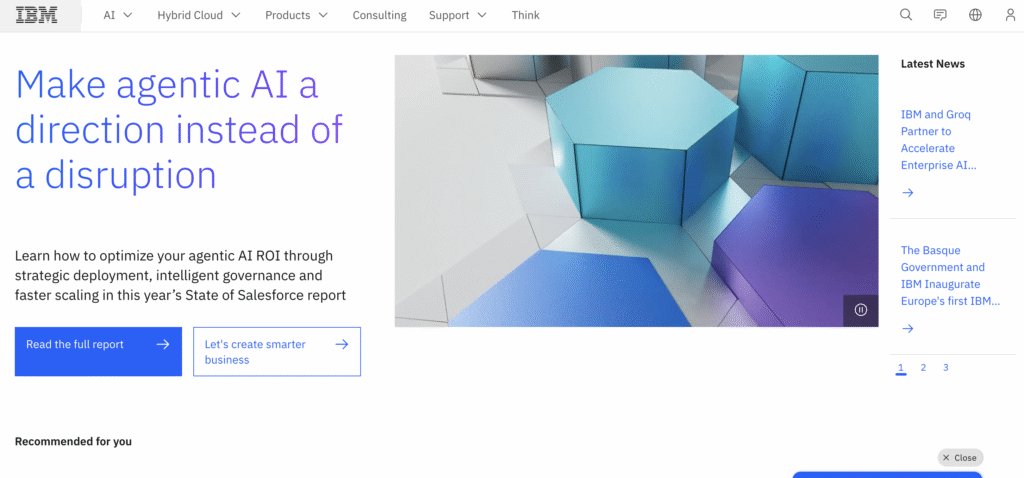The width and height of the screenshot is (1024, 478).
Task: Open the globe region selector
Action: point(975,15)
